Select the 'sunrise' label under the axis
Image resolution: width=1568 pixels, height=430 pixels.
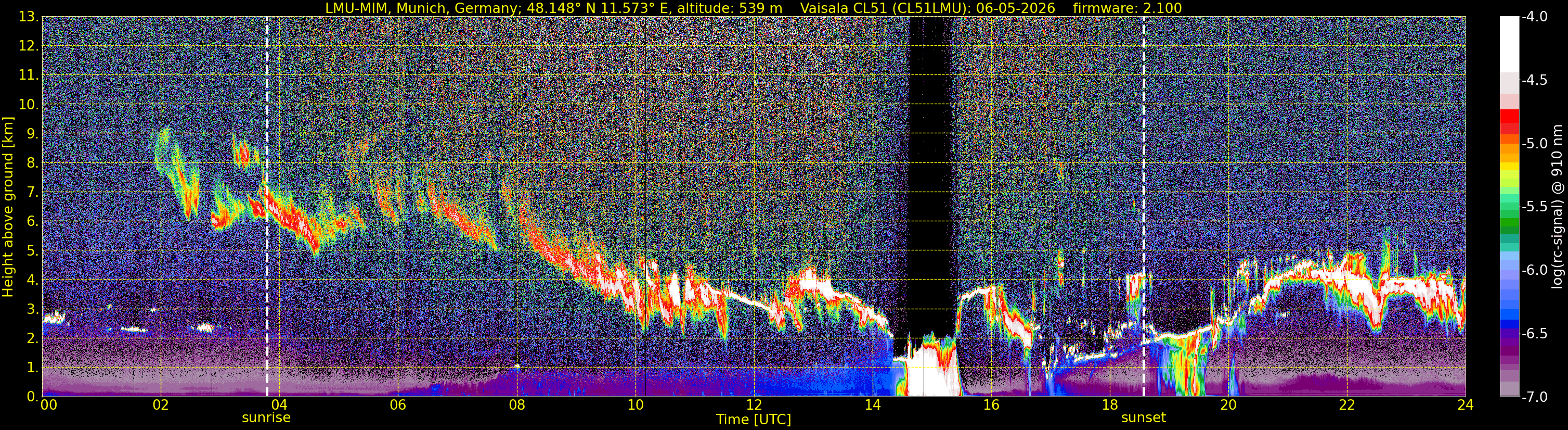(266, 418)
